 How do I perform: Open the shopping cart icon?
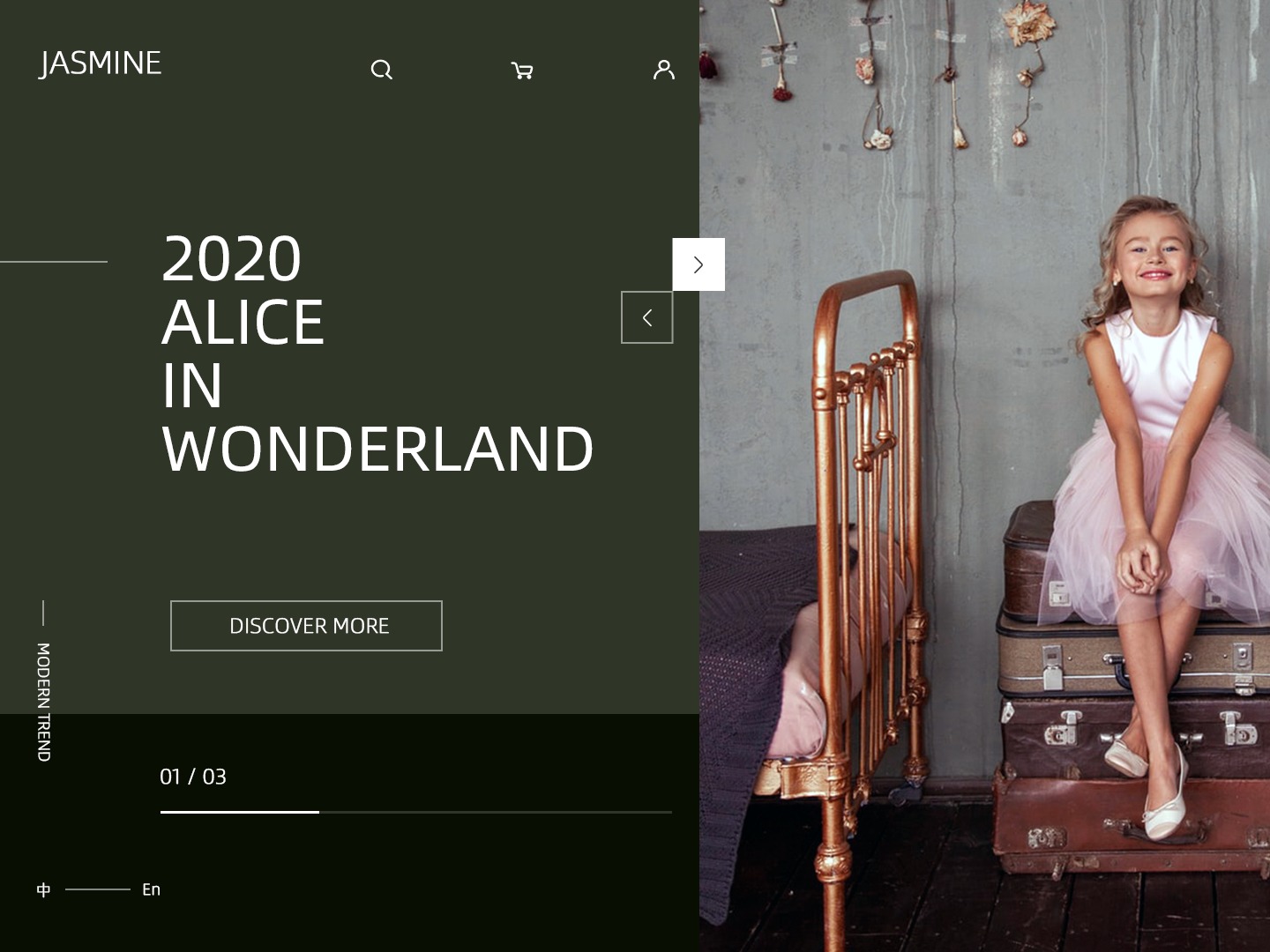[522, 71]
